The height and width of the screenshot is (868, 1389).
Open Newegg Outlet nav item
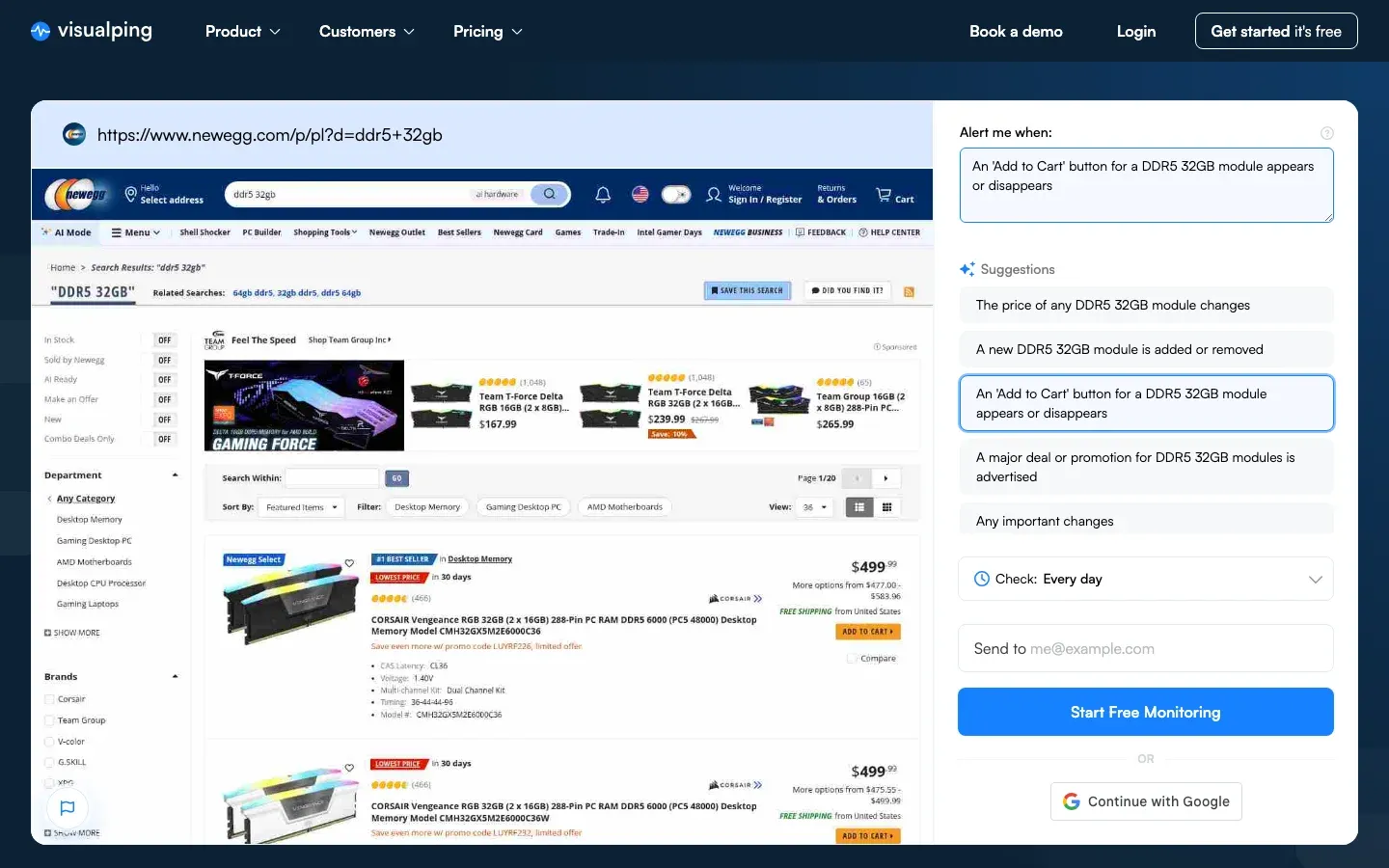[396, 232]
